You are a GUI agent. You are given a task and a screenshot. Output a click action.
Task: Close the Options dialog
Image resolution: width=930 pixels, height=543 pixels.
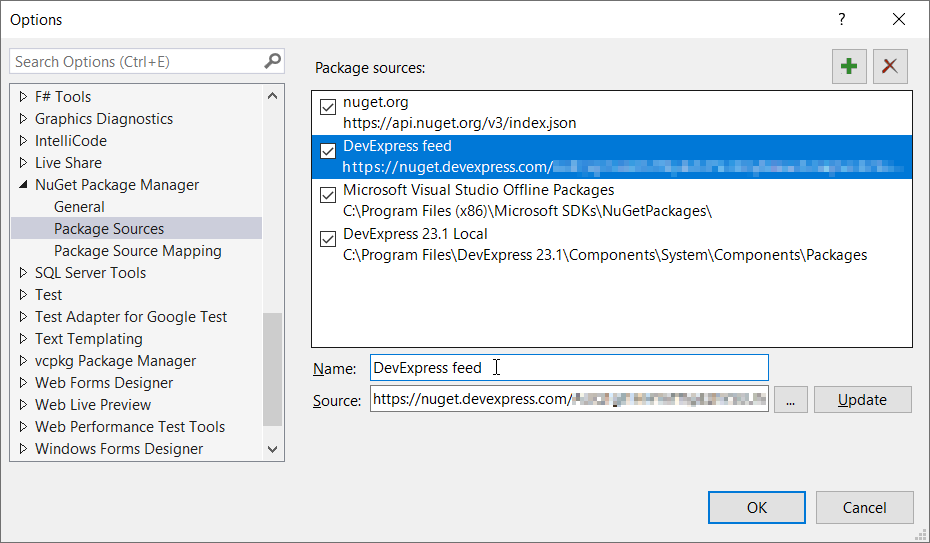click(899, 20)
